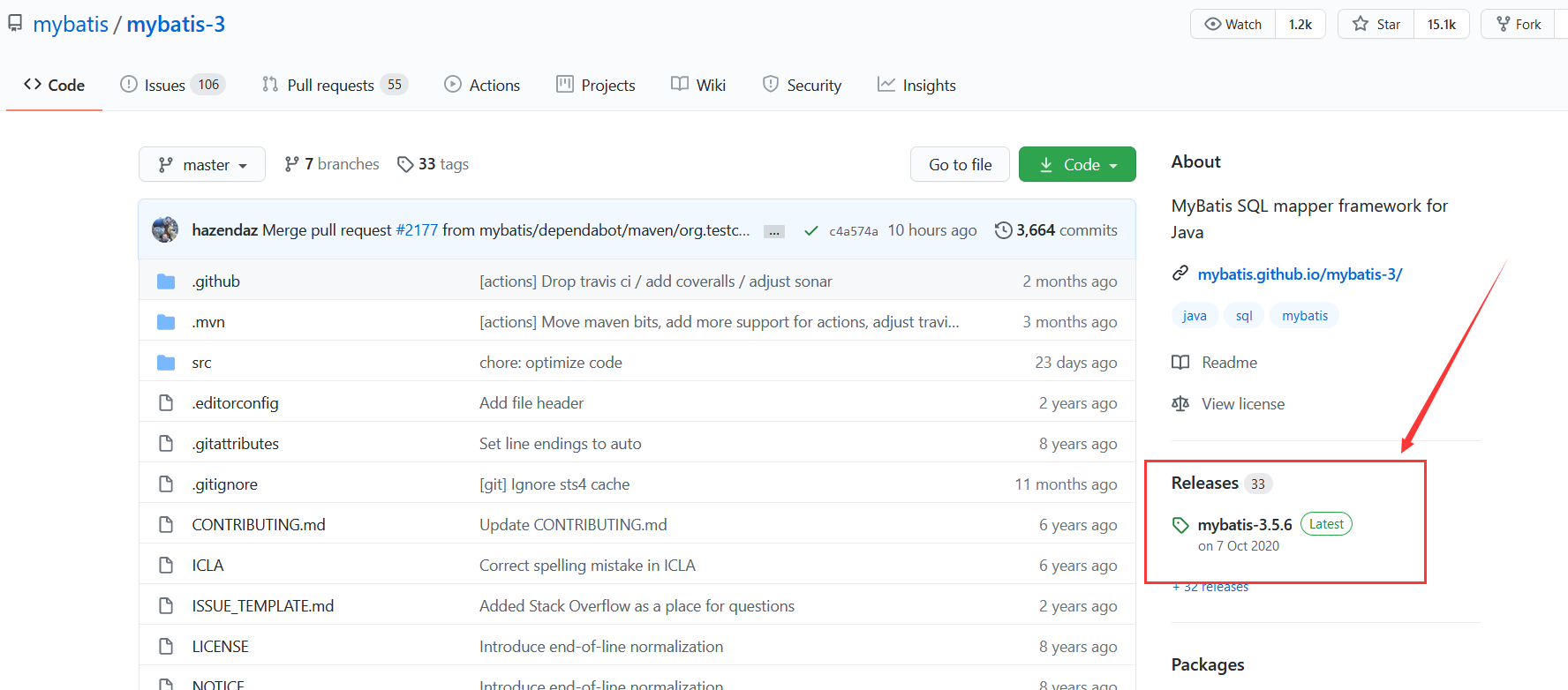Expand the green Code download dropdown
Viewport: 1568px width, 690px height.
pos(1077,164)
